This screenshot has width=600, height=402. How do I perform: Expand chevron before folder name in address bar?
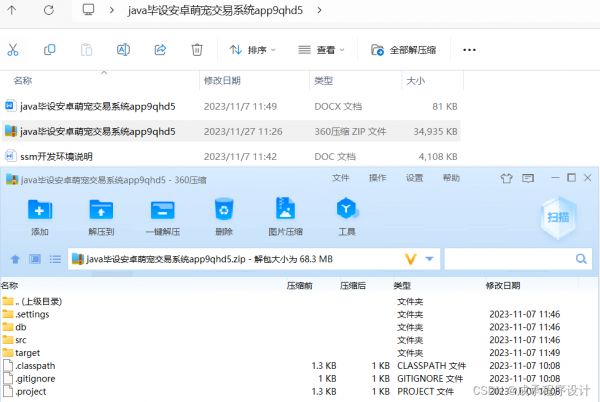pos(111,10)
